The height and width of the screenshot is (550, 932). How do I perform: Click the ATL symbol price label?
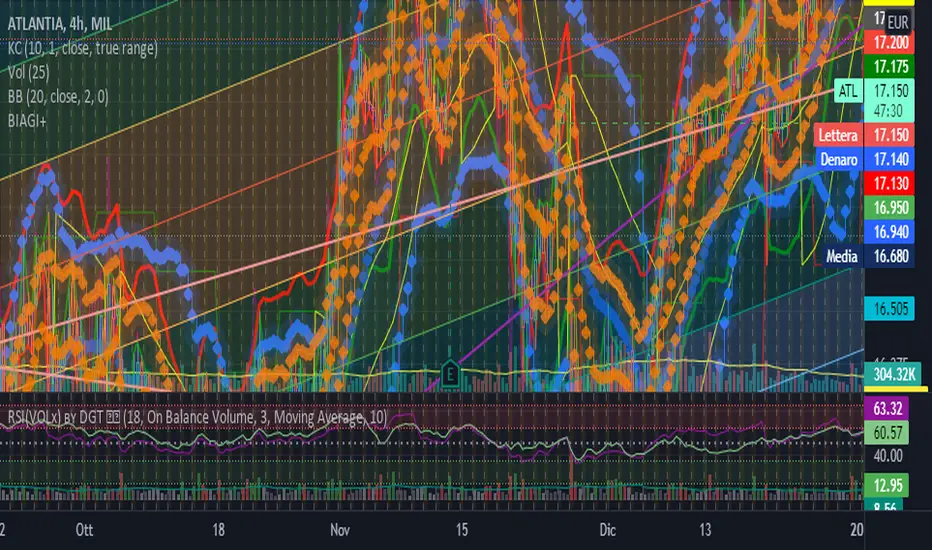click(848, 91)
